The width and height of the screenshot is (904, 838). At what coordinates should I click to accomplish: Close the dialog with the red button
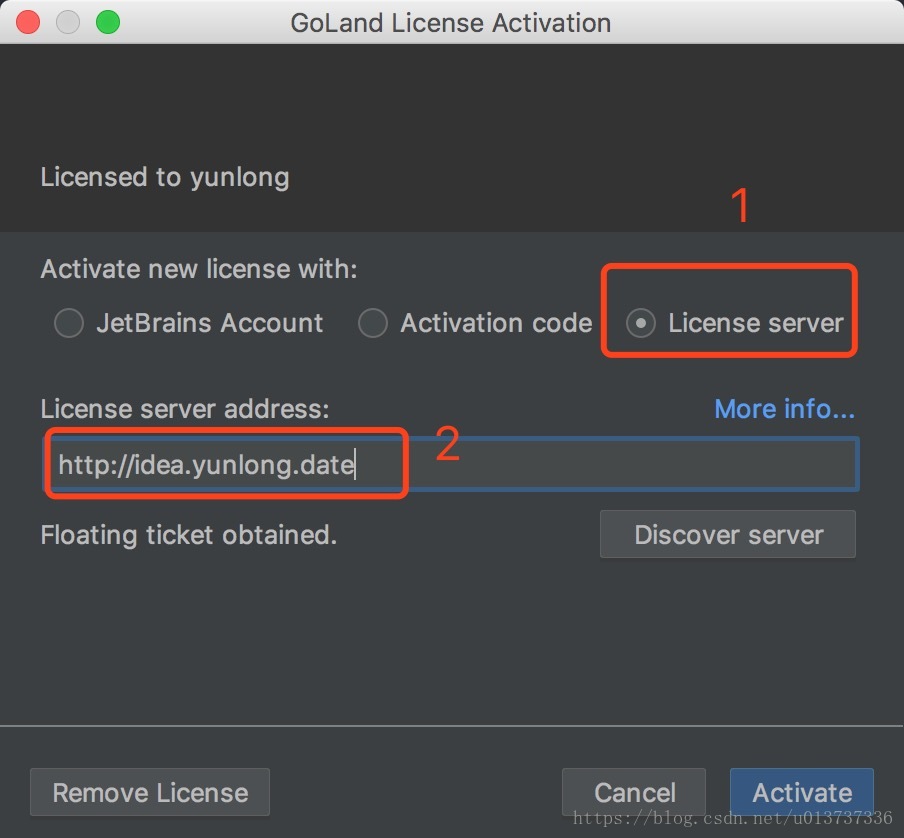28,22
